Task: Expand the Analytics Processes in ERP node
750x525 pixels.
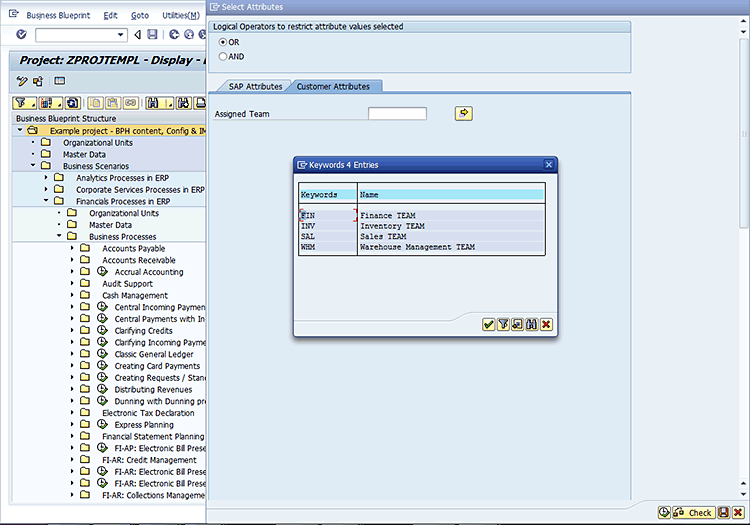Action: click(46, 178)
